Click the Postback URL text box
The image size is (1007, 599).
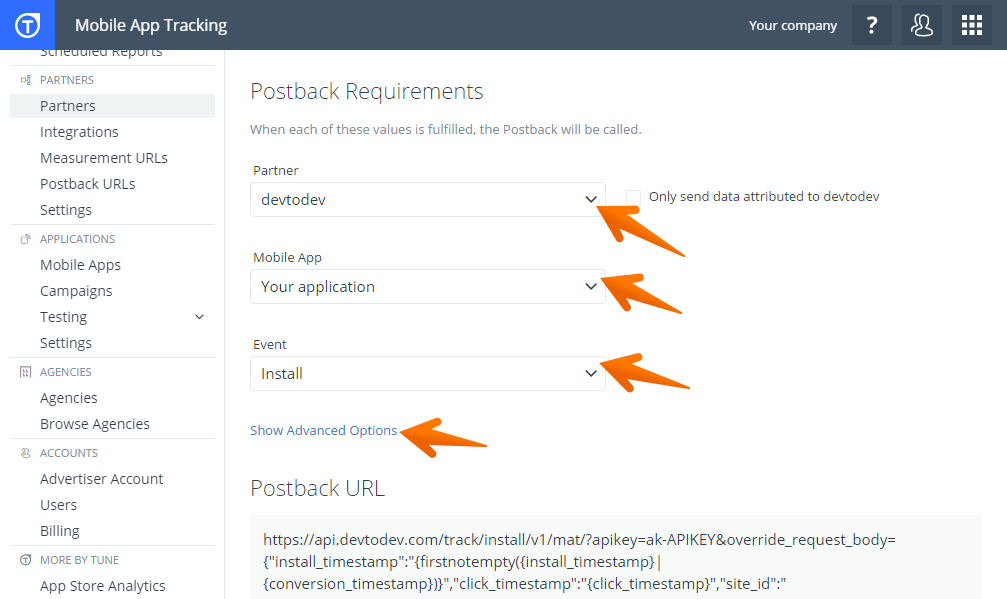pos(615,558)
